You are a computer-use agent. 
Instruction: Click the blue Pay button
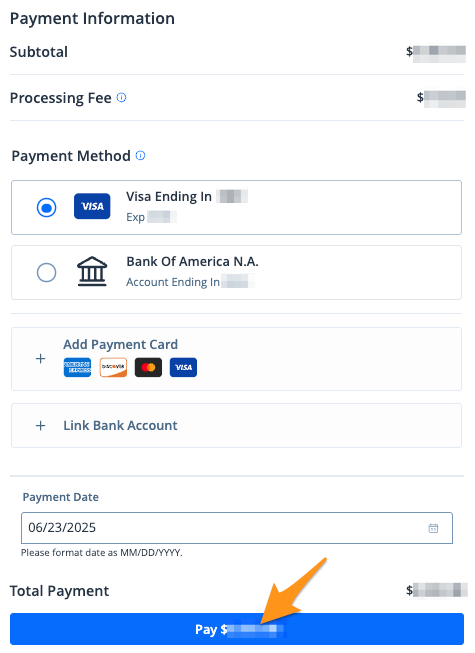[237, 629]
